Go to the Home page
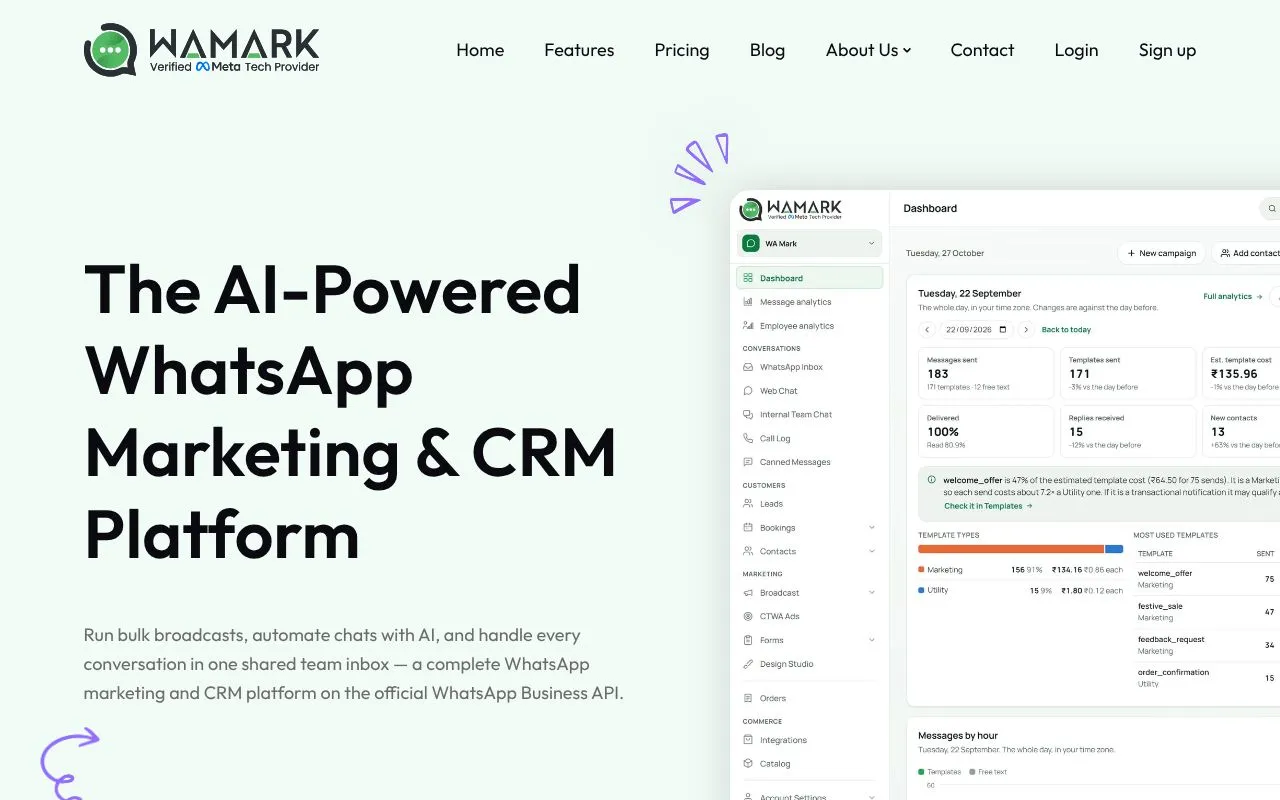The height and width of the screenshot is (800, 1280). point(480,50)
